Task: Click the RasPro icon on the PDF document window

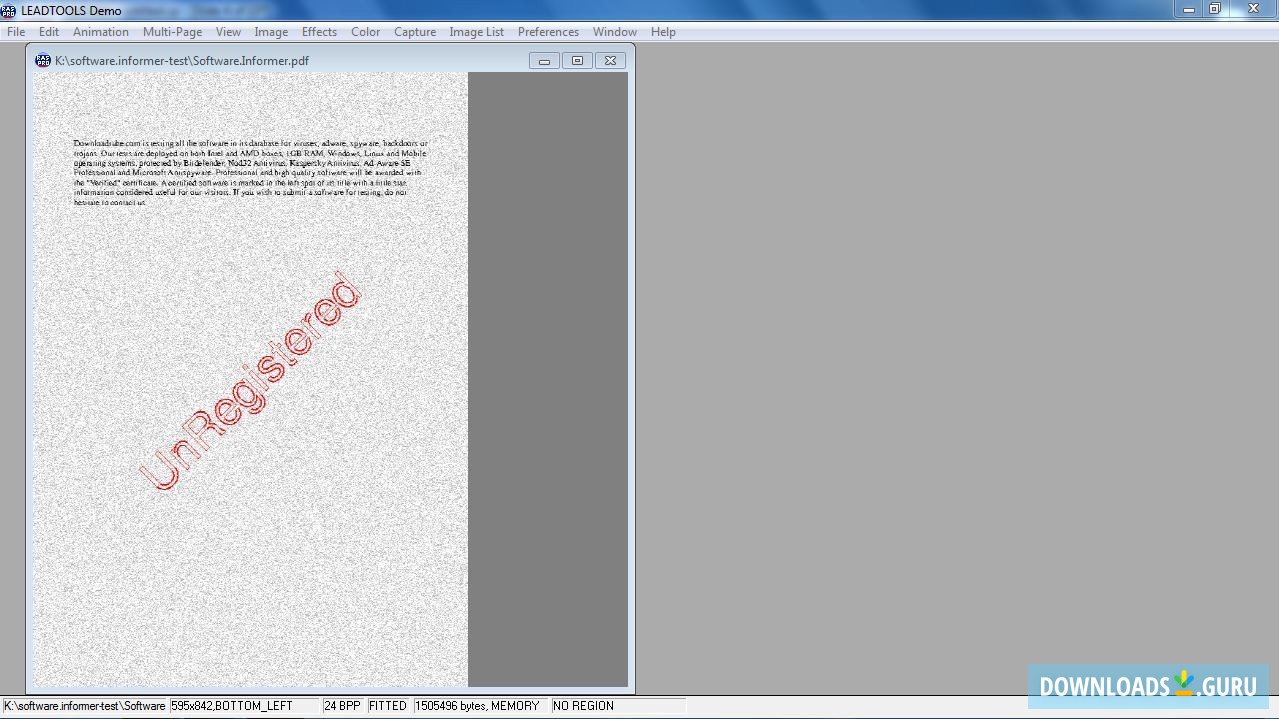Action: click(43, 60)
